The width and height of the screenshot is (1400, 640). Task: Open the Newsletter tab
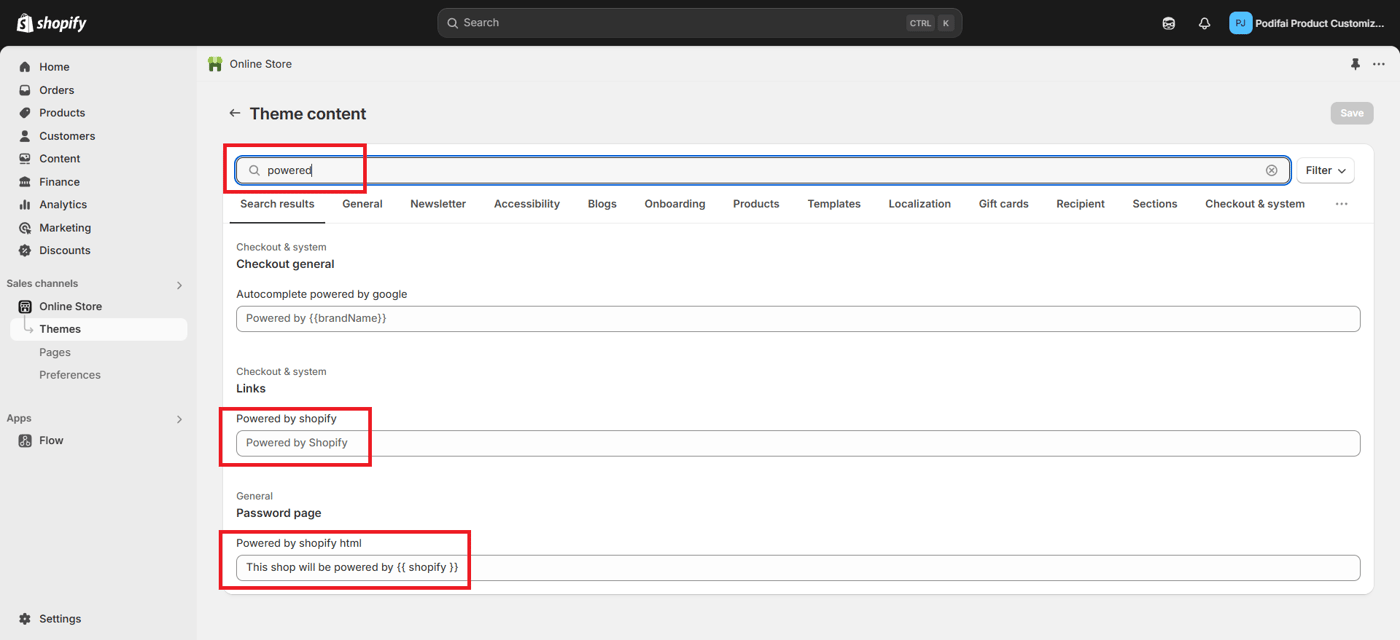point(438,204)
